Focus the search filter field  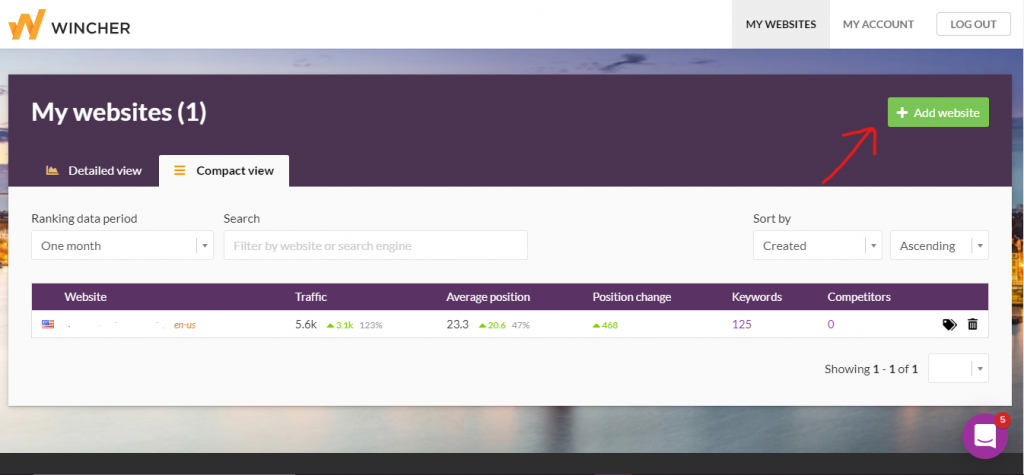click(x=376, y=246)
